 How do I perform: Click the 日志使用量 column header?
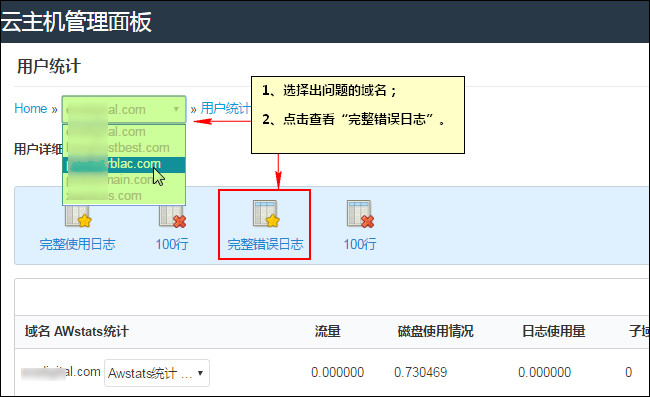pyautogui.click(x=553, y=331)
